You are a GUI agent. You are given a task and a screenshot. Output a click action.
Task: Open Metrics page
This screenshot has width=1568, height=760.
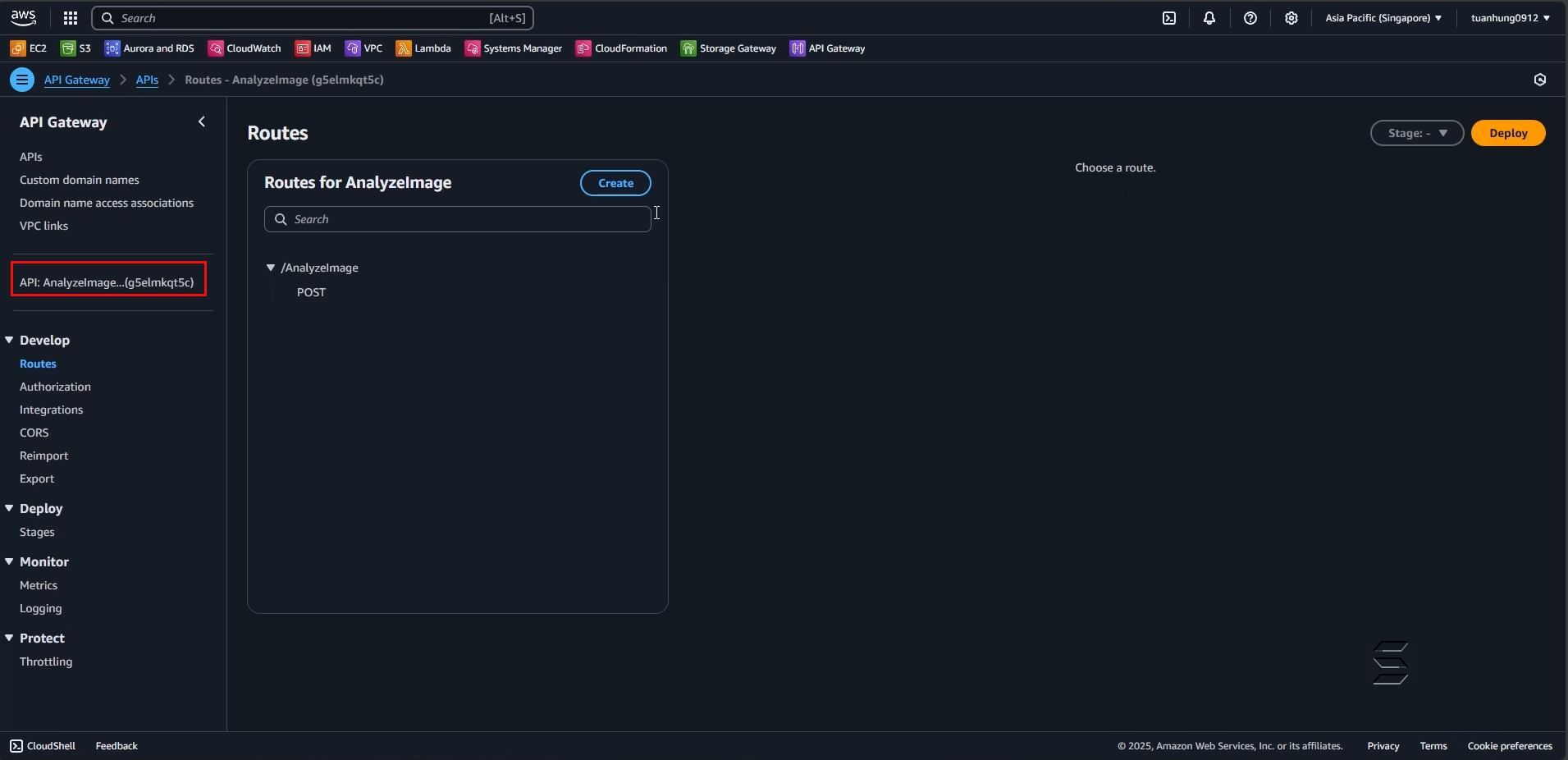(39, 585)
